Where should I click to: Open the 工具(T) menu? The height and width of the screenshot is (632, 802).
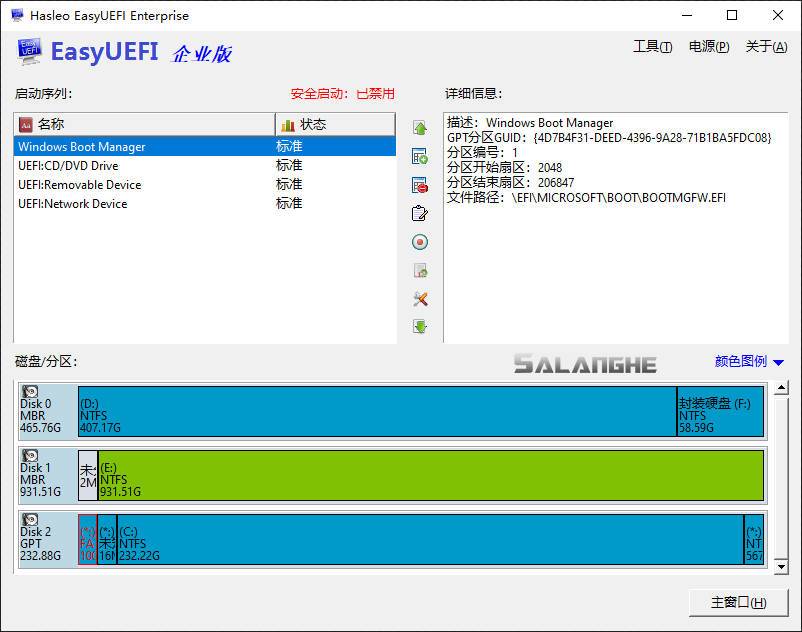click(651, 47)
